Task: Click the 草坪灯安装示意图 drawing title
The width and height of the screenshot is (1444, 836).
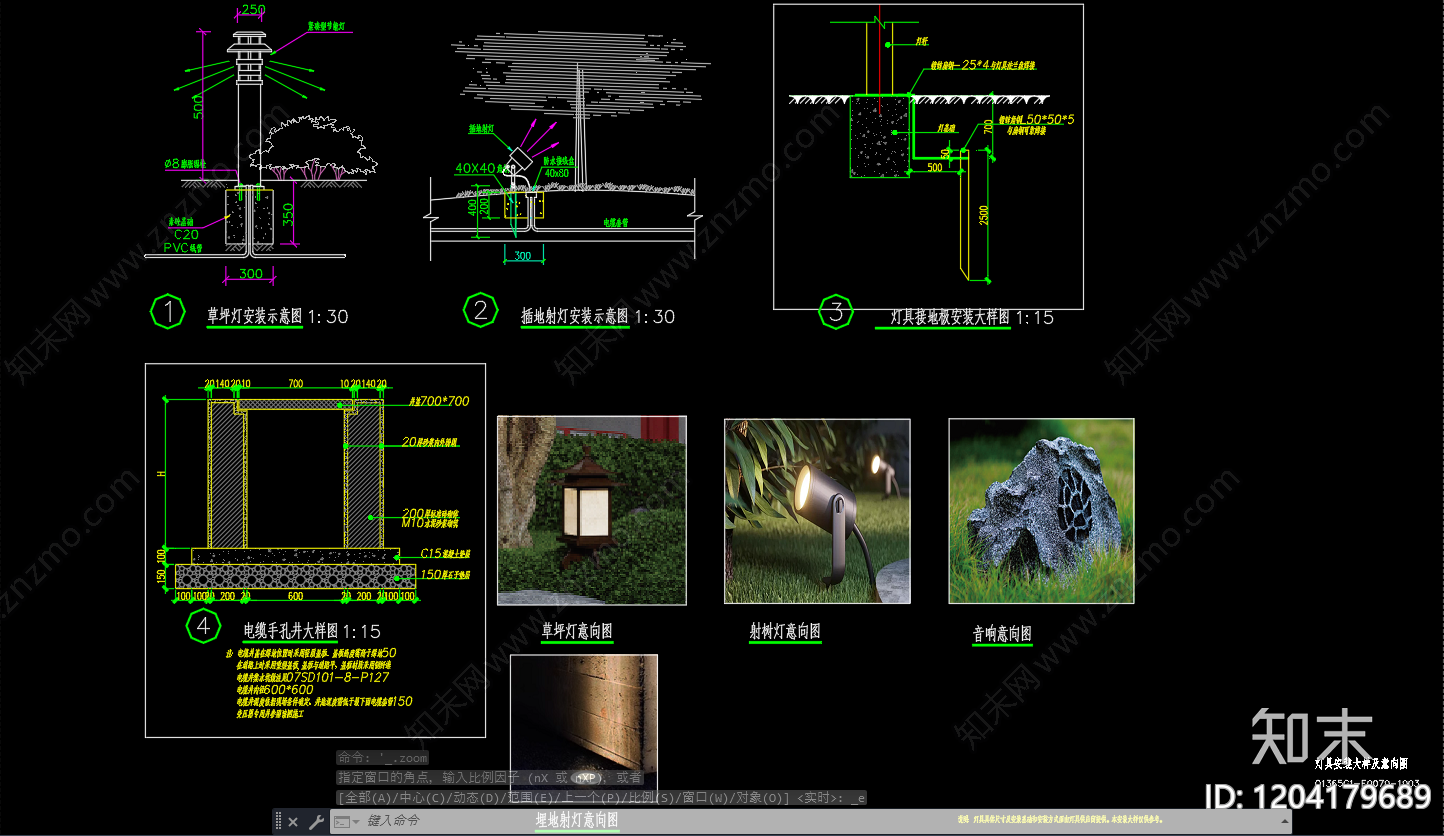Action: click(254, 316)
